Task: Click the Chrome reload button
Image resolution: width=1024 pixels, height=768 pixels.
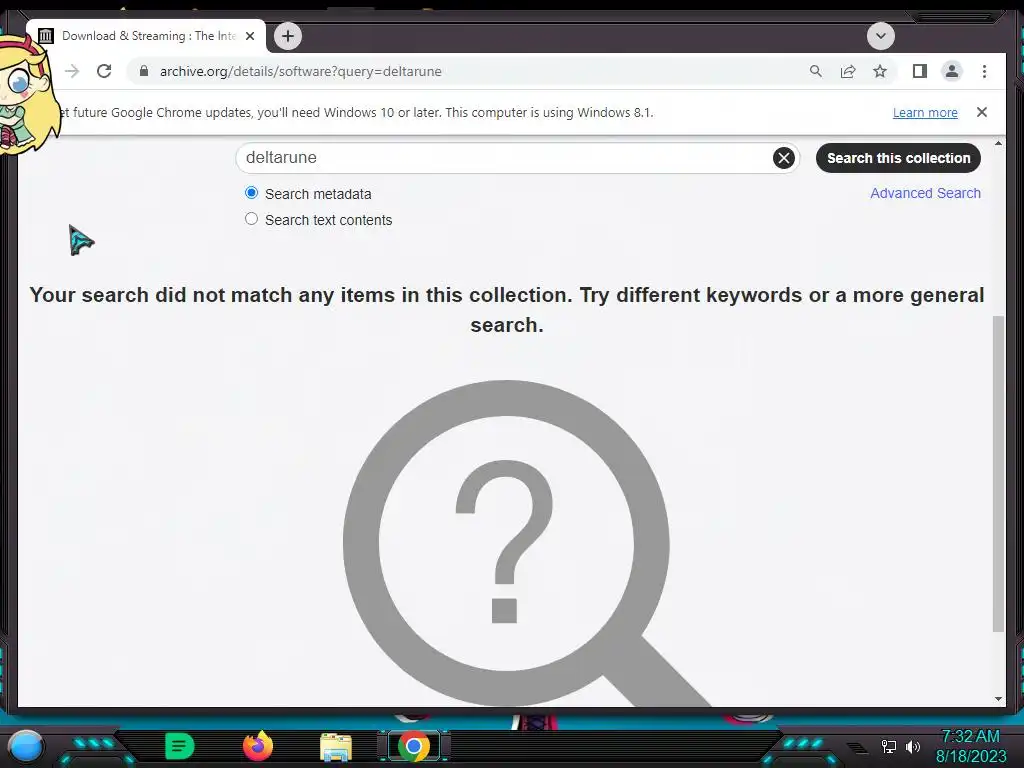Action: [104, 71]
